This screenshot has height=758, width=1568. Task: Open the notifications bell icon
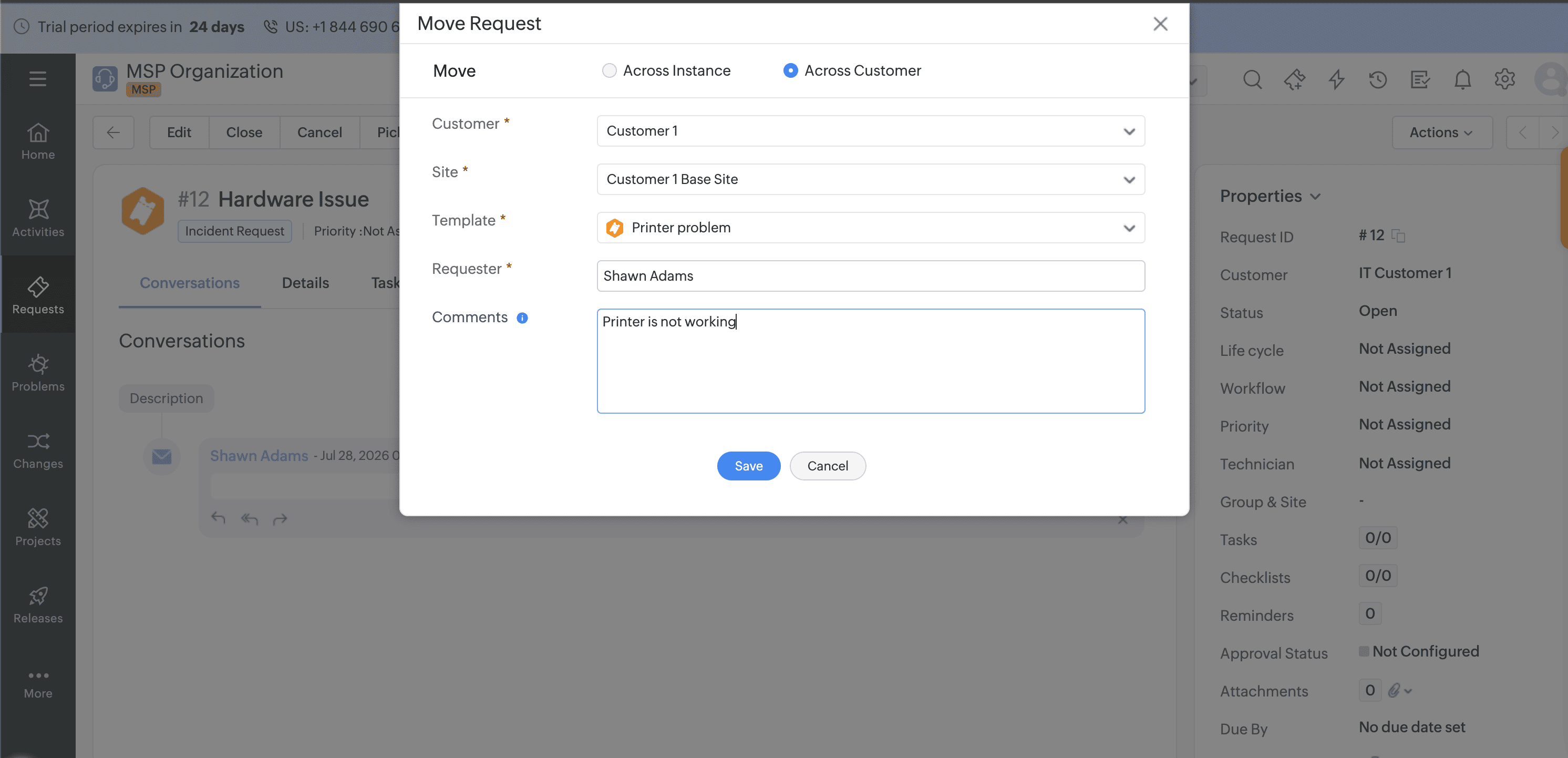pos(1462,80)
